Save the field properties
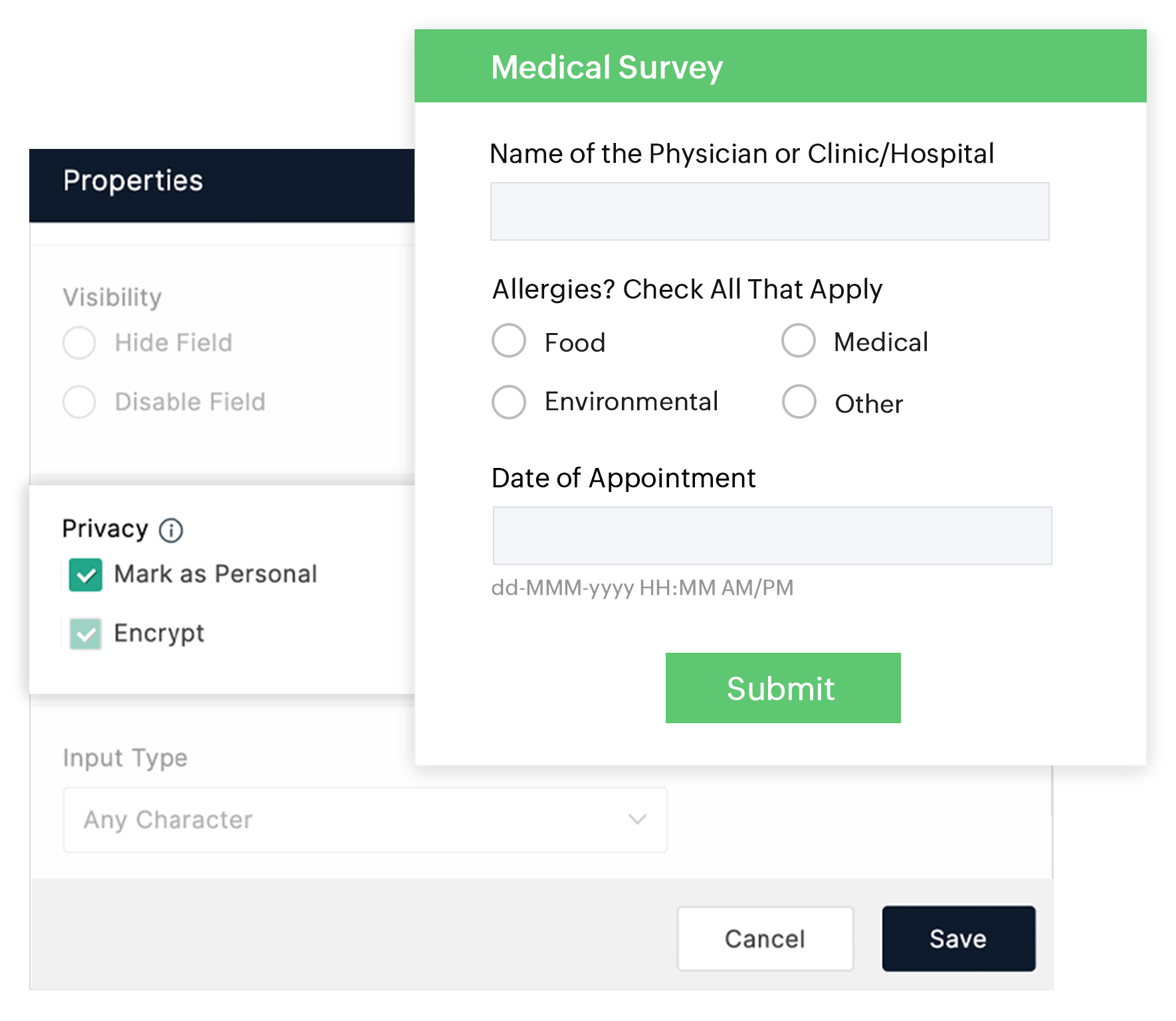Screen dimensions: 1176x1021 click(958, 939)
